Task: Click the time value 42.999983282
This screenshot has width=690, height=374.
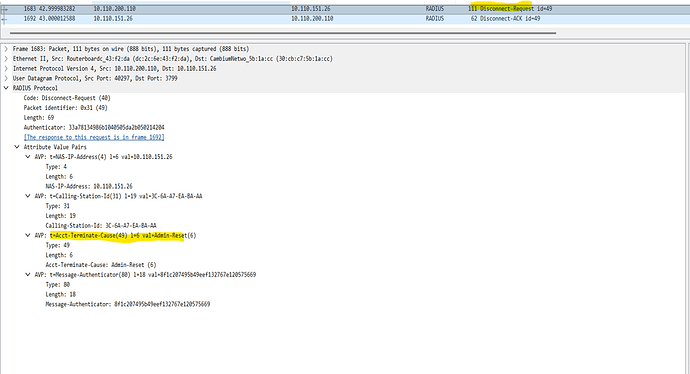Action: click(57, 9)
